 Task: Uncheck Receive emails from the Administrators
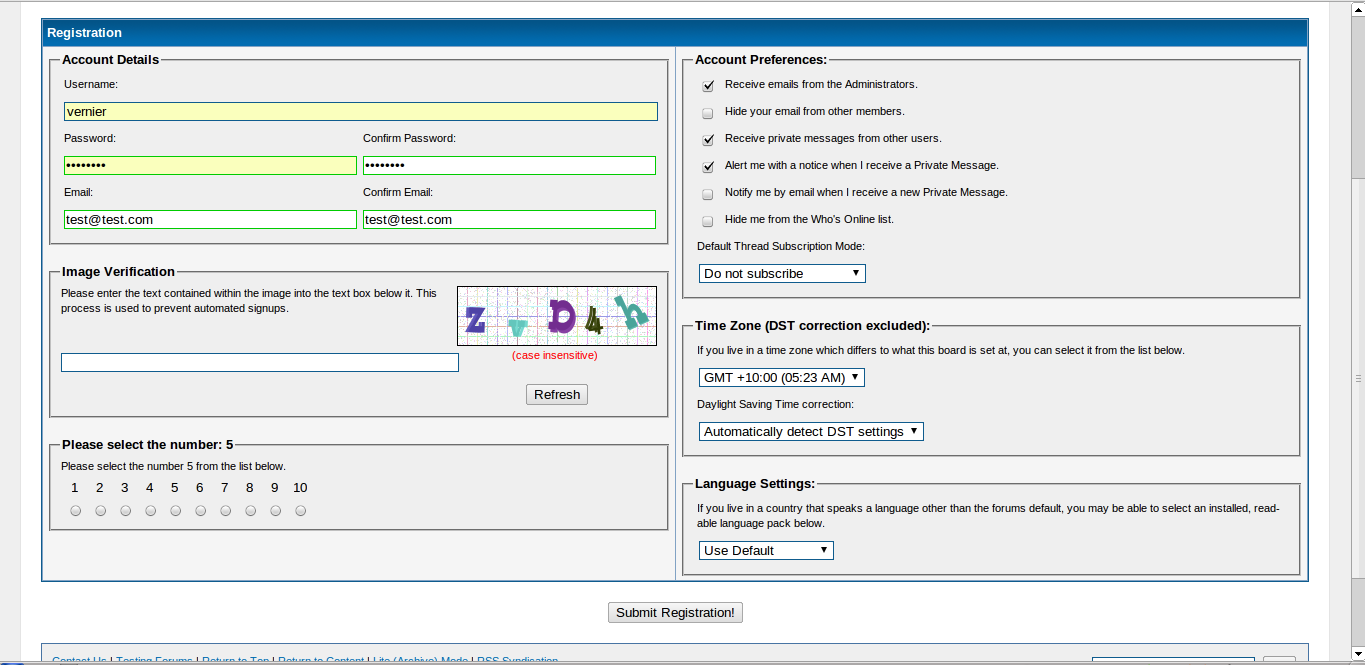(708, 86)
